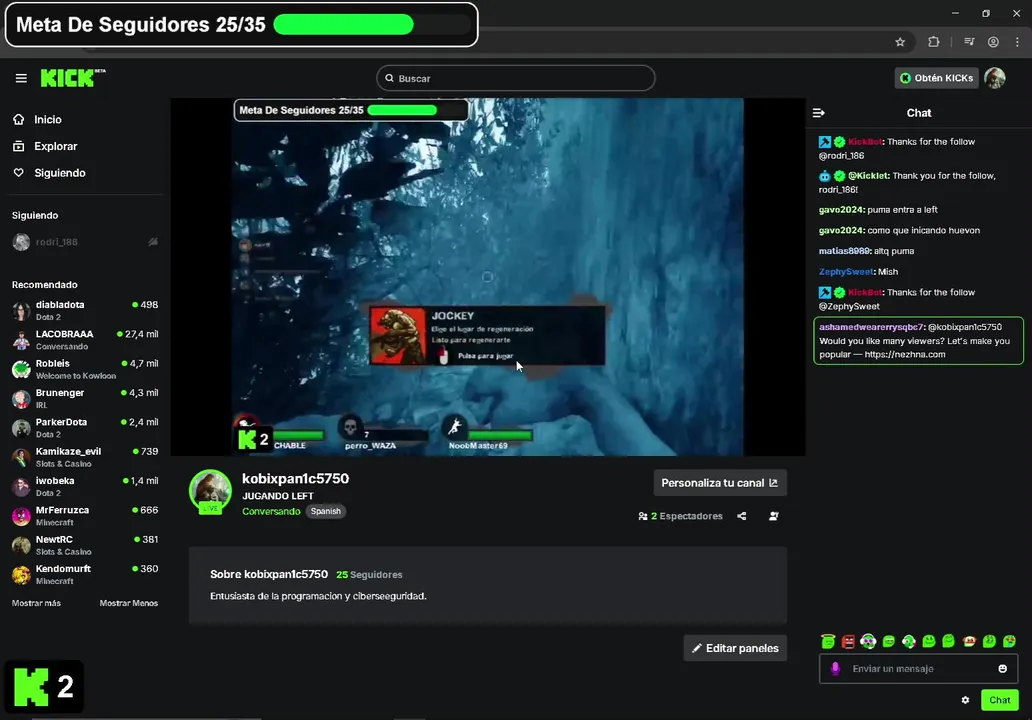
Task: Open followed channel rodri_186
Action: [x=85, y=242]
